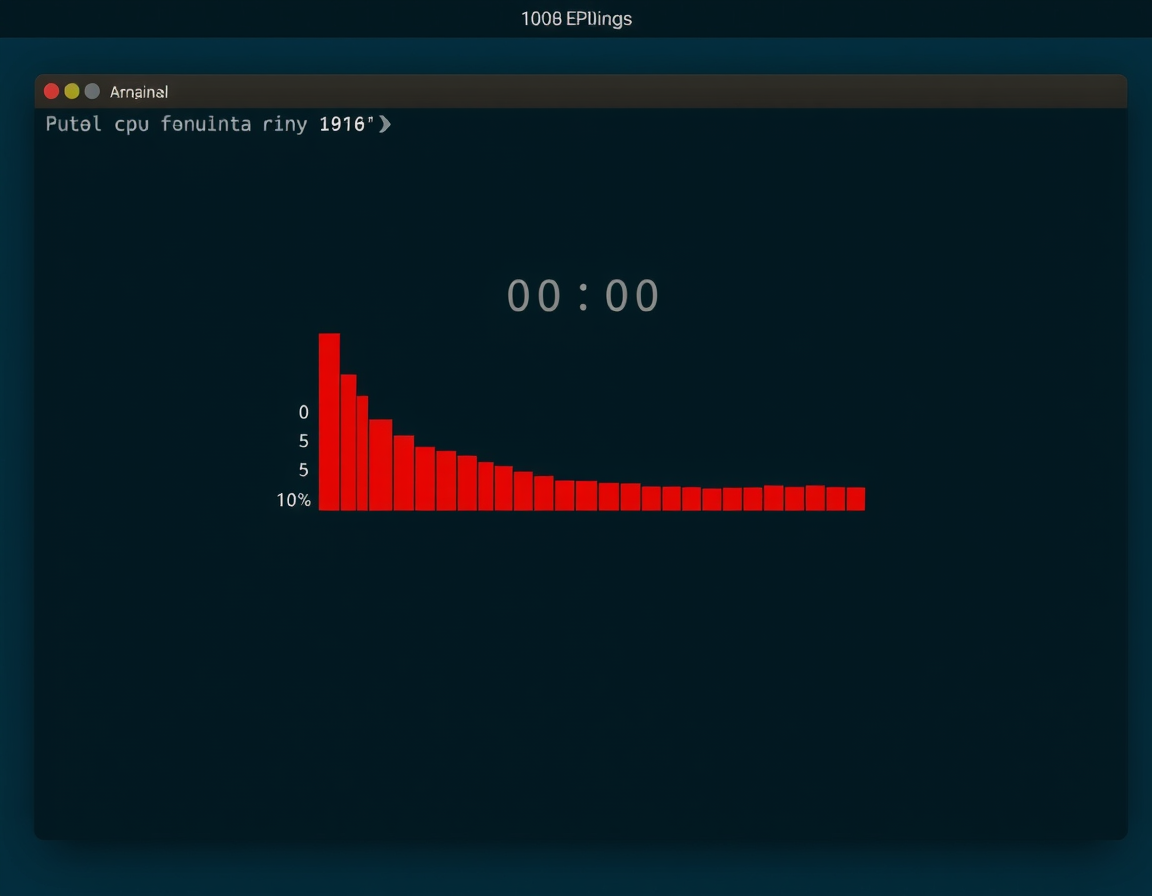Click the tallest red histogram bar
Viewport: 1152px width, 896px height.
[329, 422]
